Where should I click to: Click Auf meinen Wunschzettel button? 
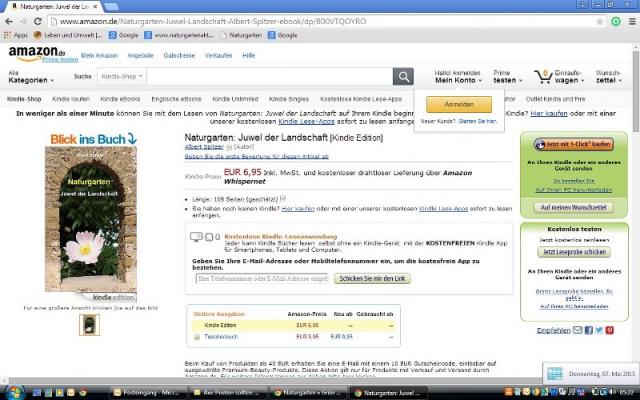click(x=573, y=207)
